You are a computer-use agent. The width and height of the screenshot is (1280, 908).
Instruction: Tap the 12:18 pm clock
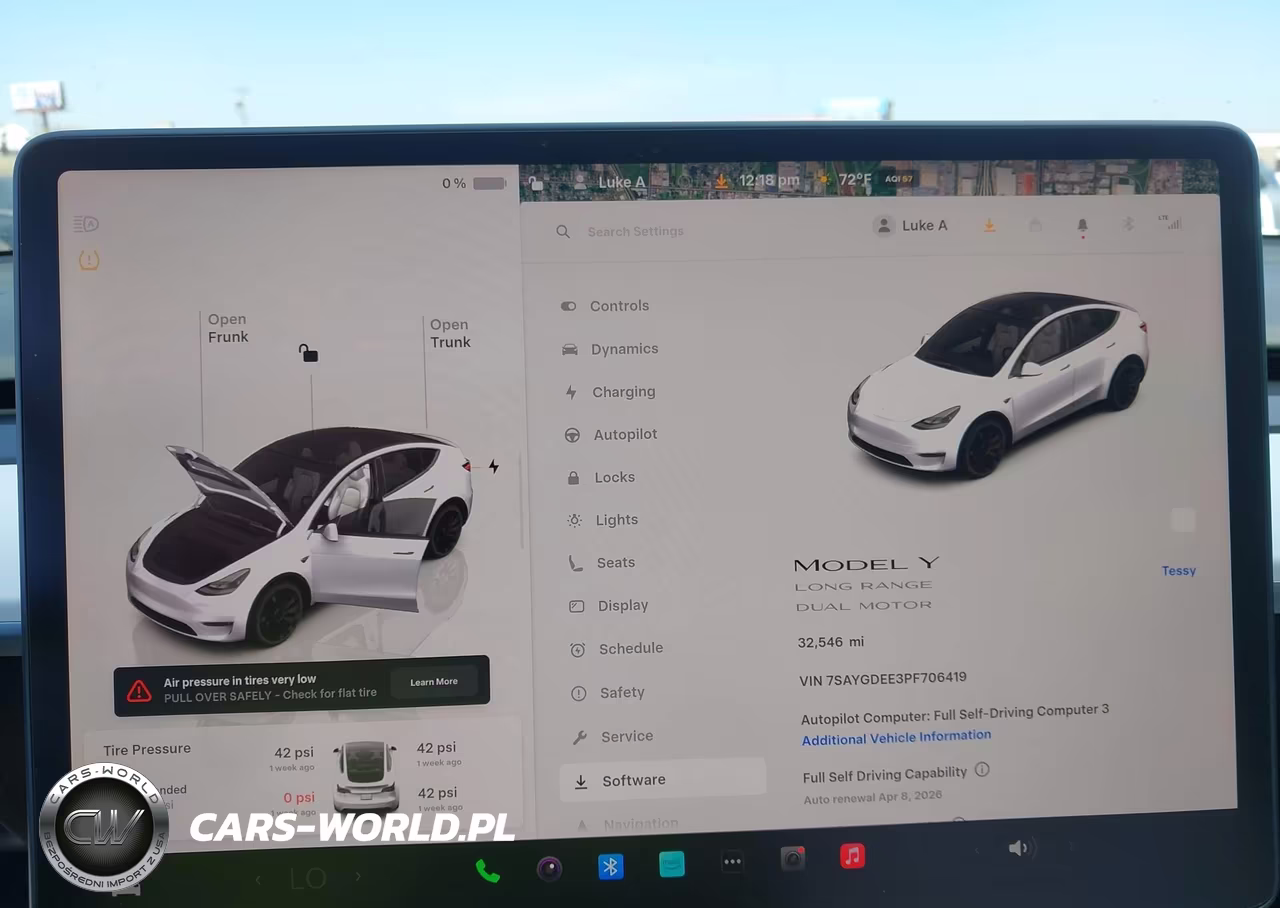coord(769,181)
